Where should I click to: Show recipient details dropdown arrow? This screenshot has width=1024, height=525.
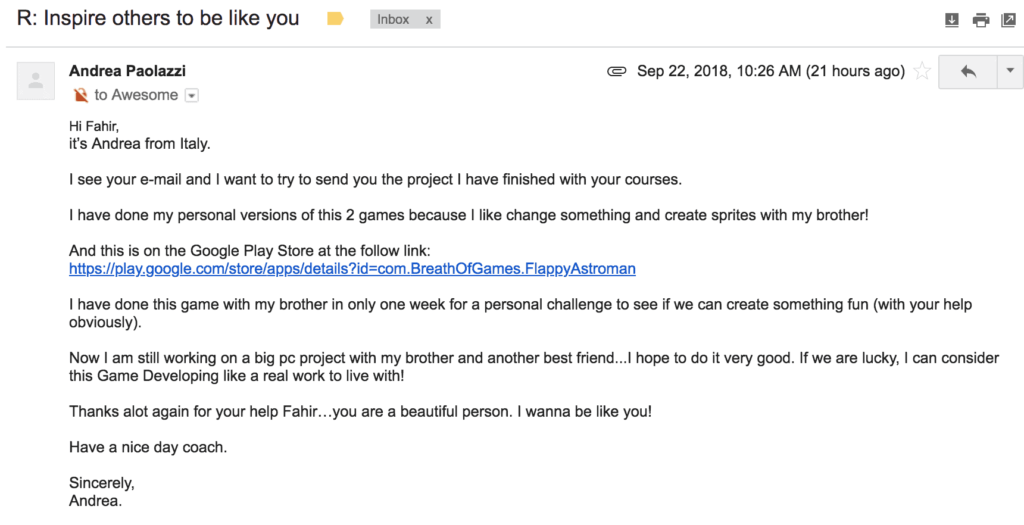click(191, 95)
